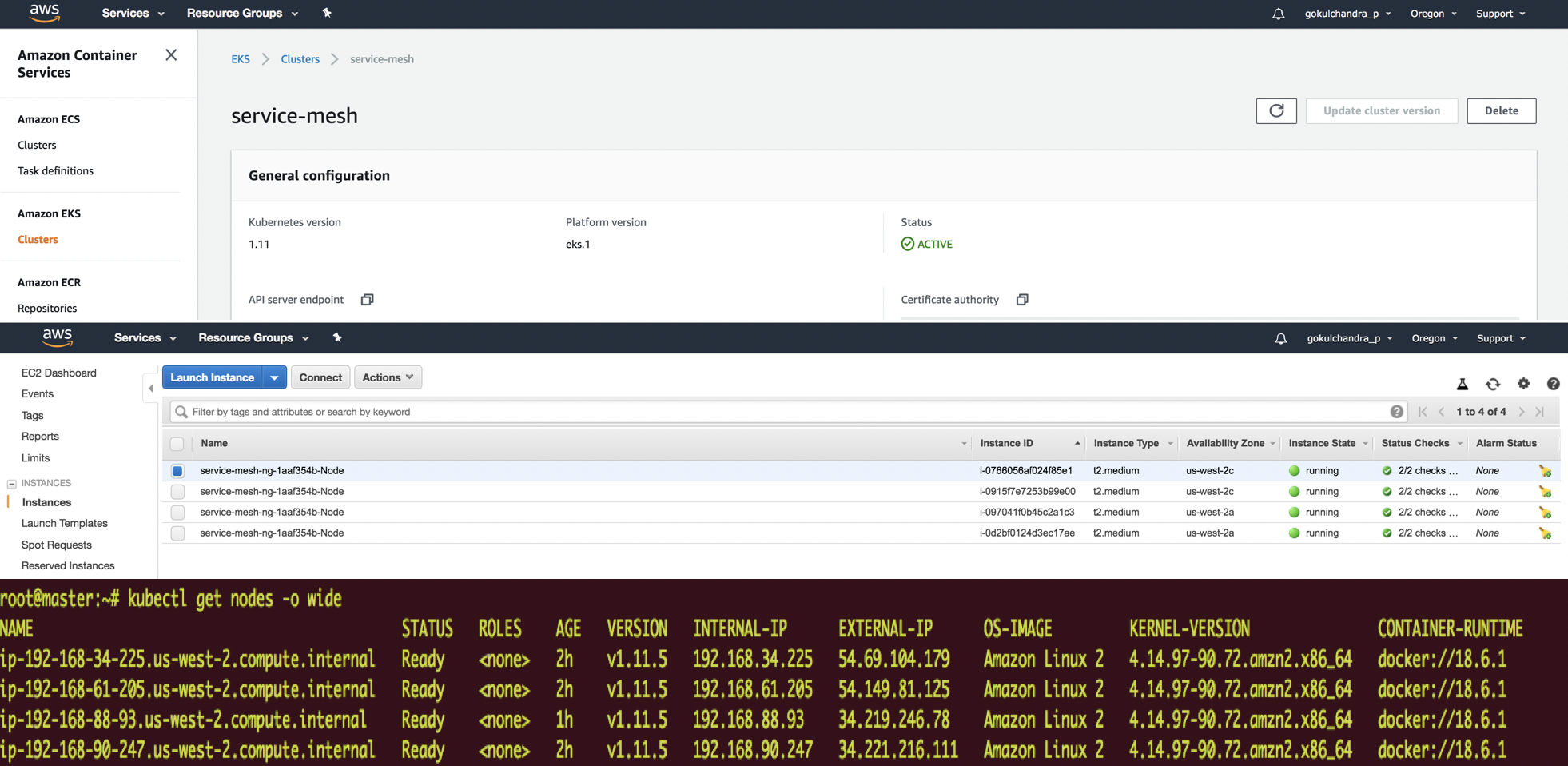Click the refresh icon in EC2 toolbar
The image size is (1568, 766).
pos(1493,385)
